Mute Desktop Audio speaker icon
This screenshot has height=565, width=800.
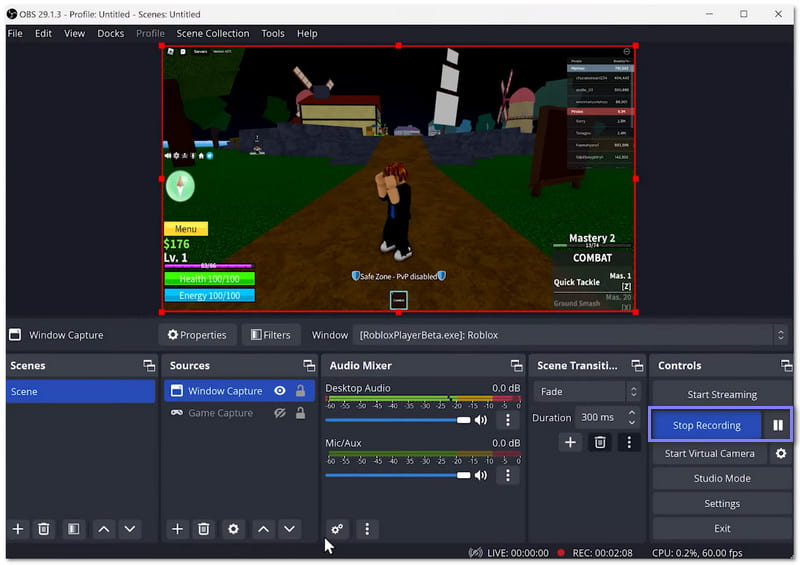point(481,420)
